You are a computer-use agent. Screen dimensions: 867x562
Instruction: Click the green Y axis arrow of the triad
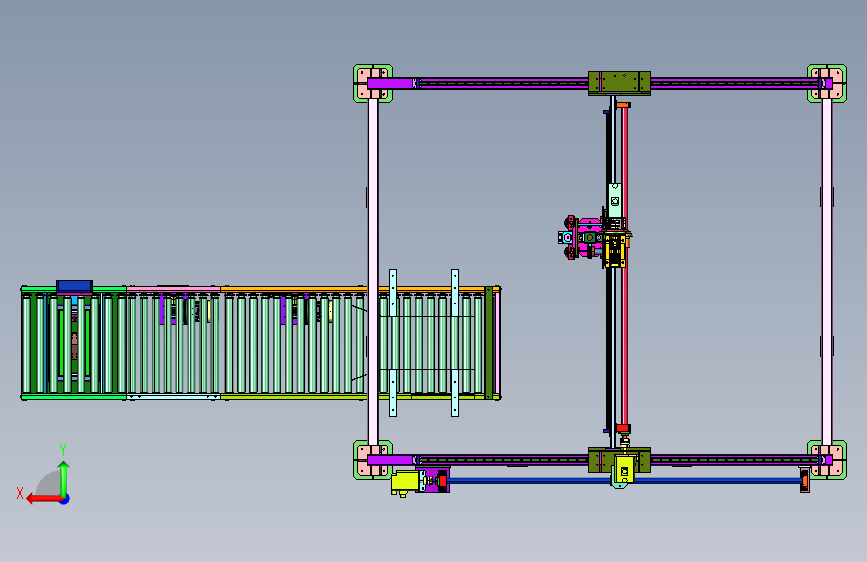pos(64,478)
